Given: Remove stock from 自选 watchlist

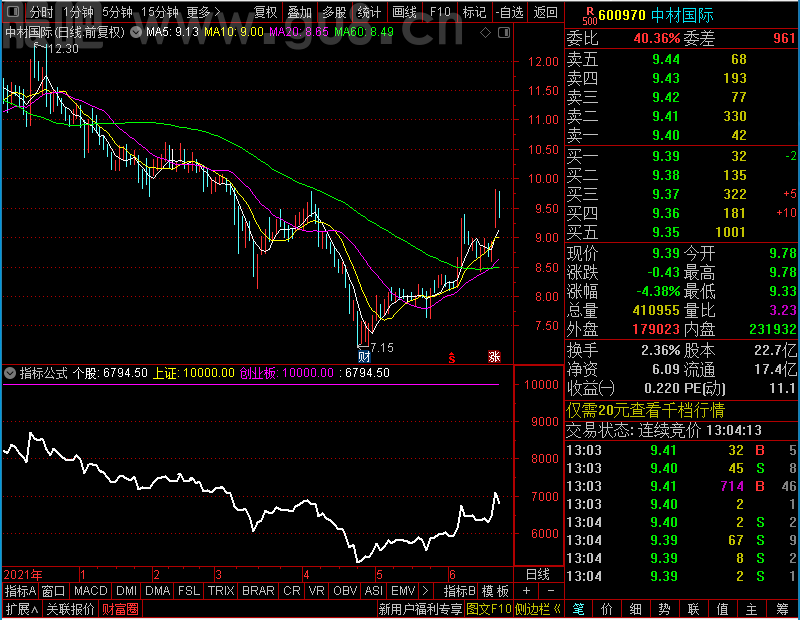Looking at the screenshot, I should (509, 12).
